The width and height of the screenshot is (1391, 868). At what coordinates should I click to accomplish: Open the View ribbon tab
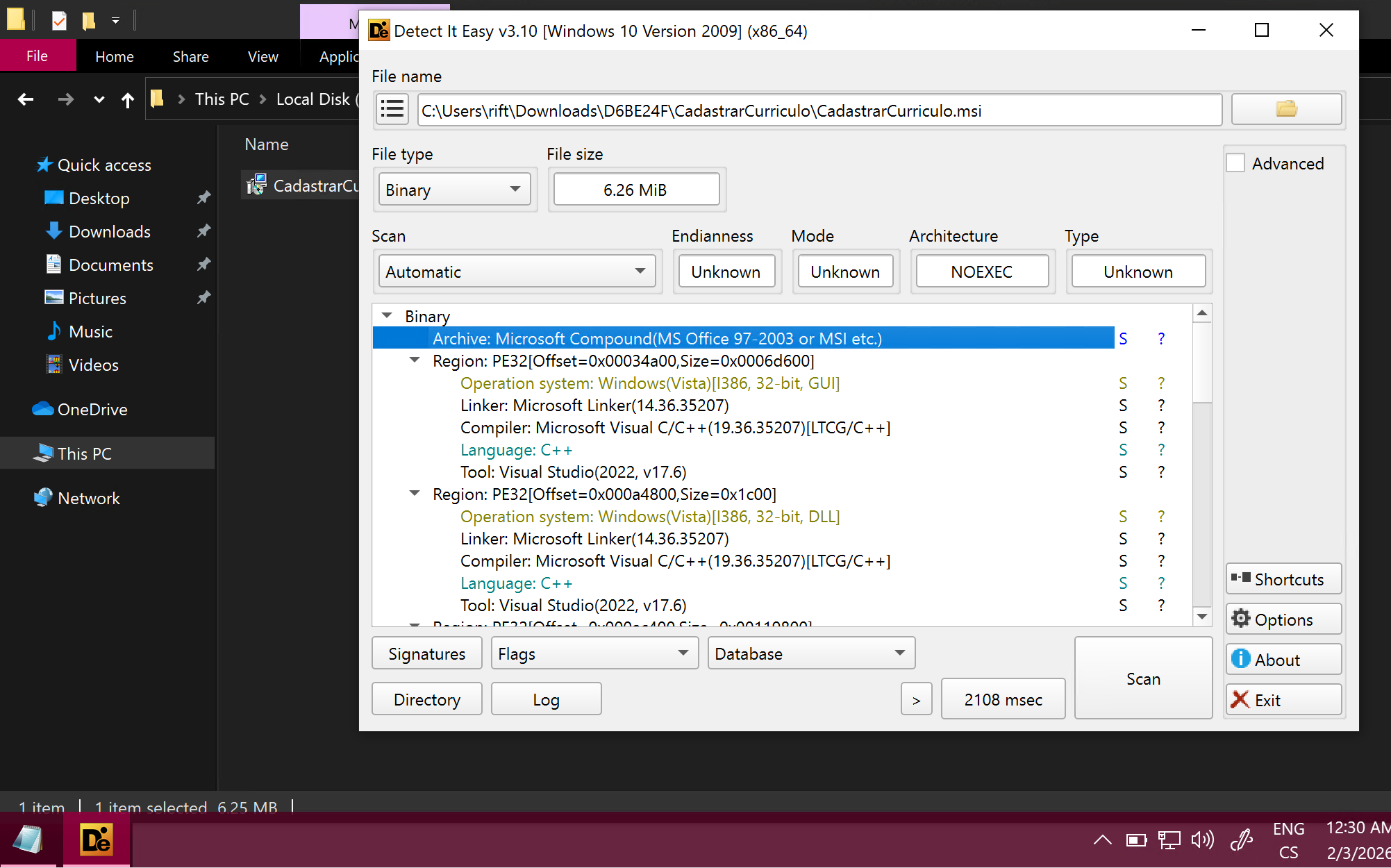click(x=263, y=56)
